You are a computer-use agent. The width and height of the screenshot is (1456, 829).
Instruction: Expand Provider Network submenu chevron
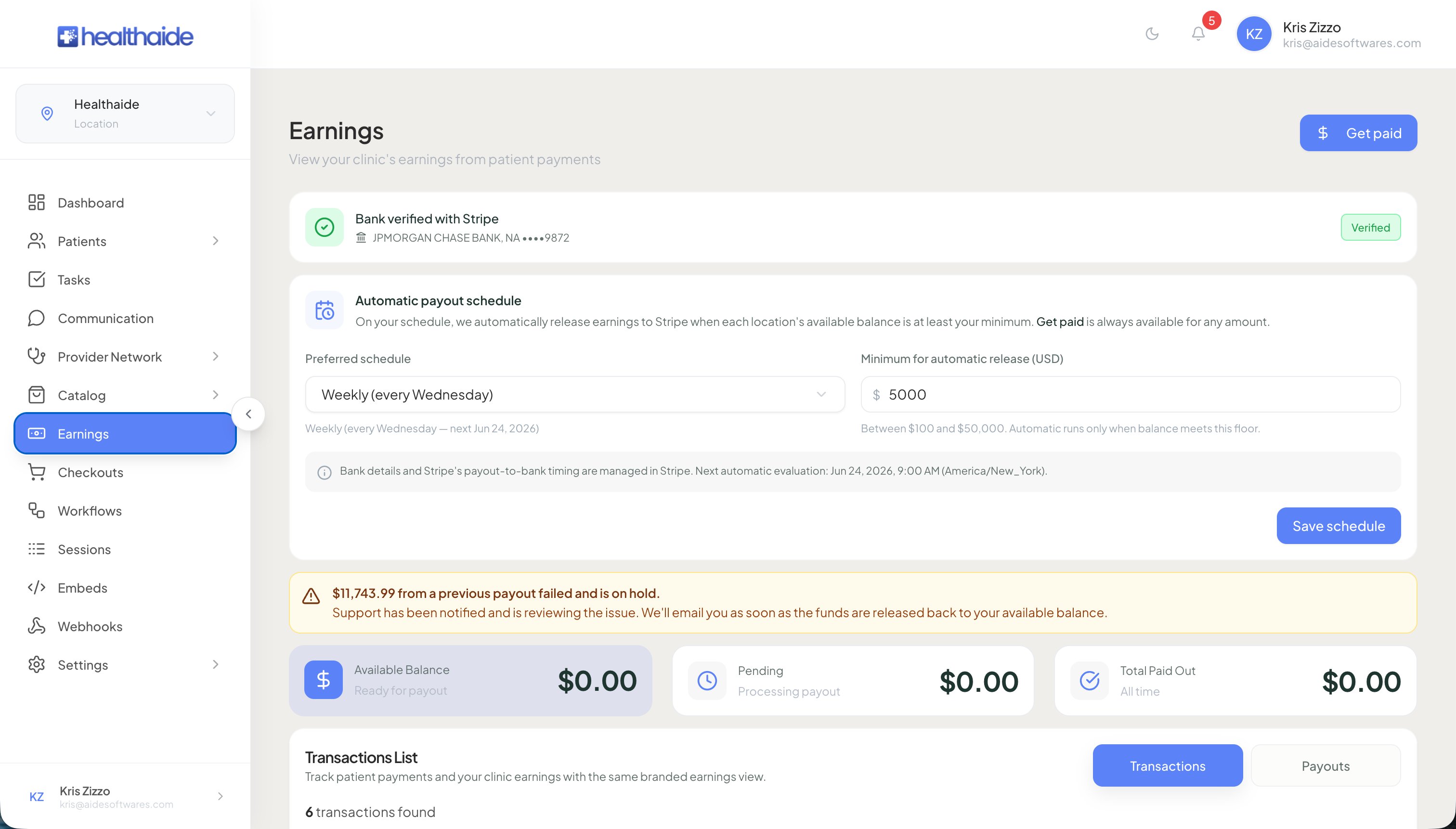(x=215, y=356)
